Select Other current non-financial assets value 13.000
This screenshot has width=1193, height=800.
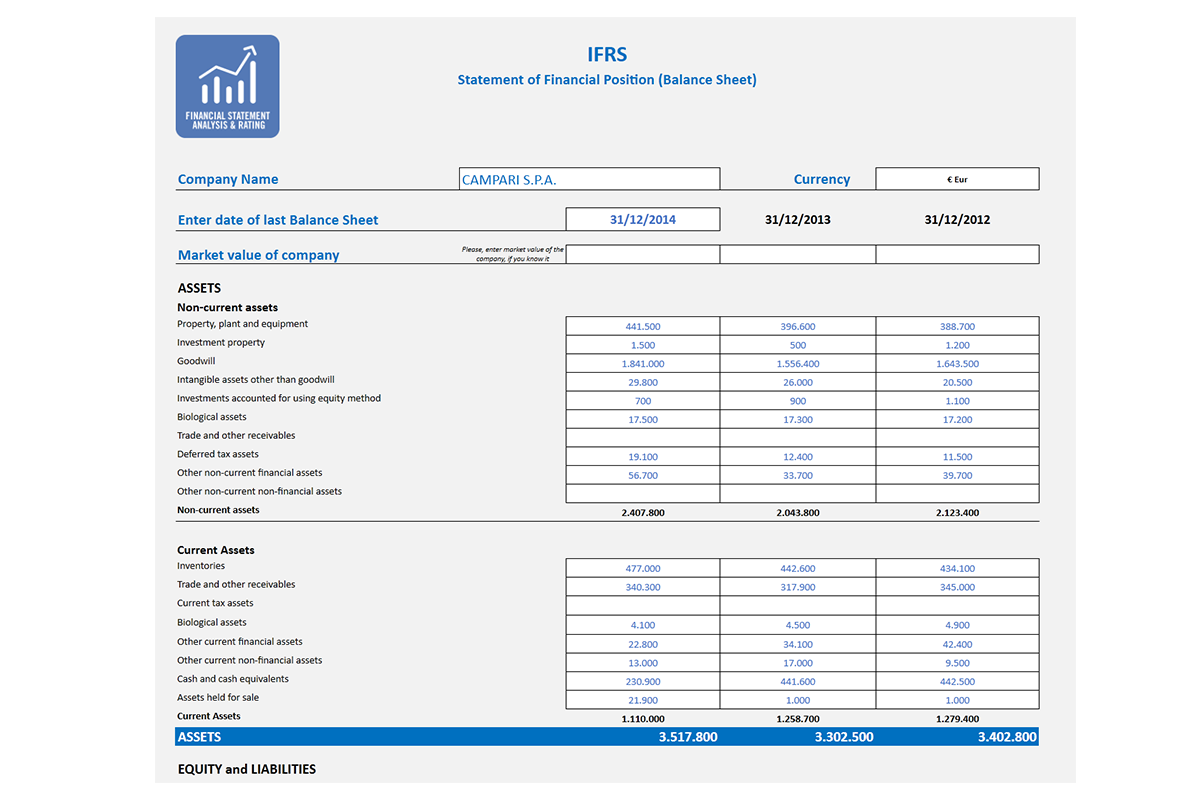point(643,663)
